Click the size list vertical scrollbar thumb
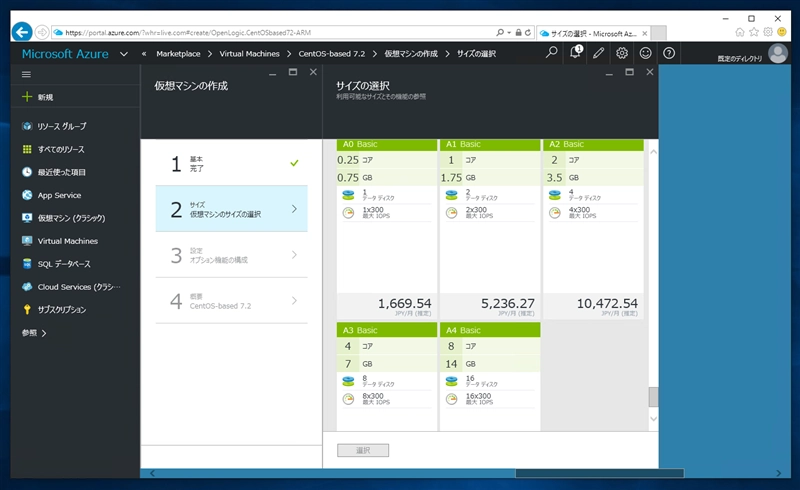Screen dimensions: 800x490 pyautogui.click(x=653, y=397)
